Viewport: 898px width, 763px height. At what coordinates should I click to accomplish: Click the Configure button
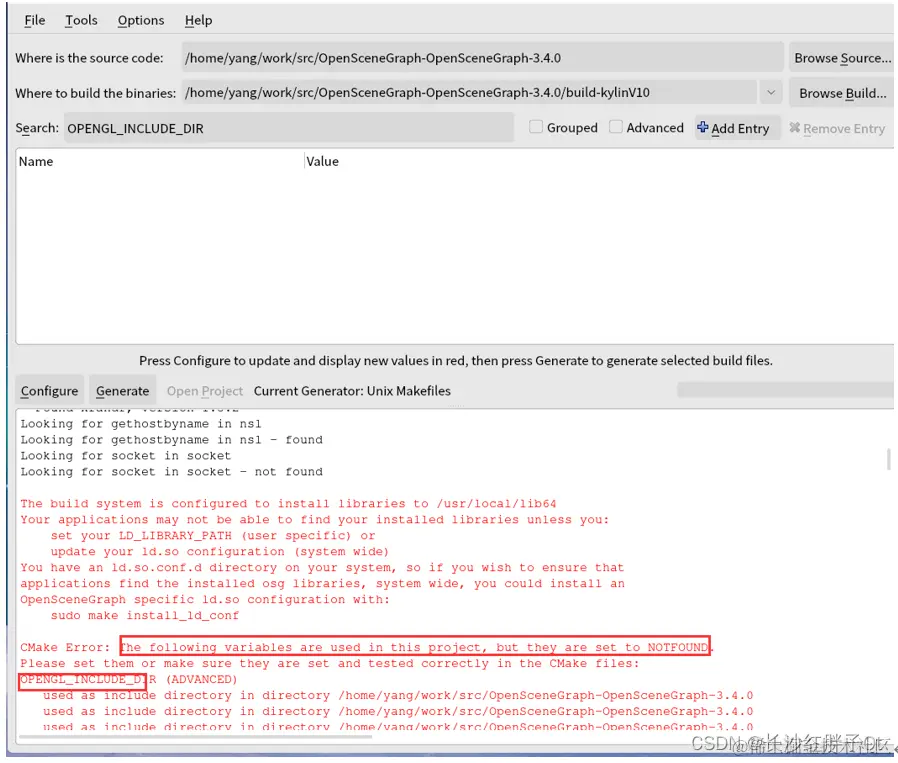pyautogui.click(x=49, y=391)
